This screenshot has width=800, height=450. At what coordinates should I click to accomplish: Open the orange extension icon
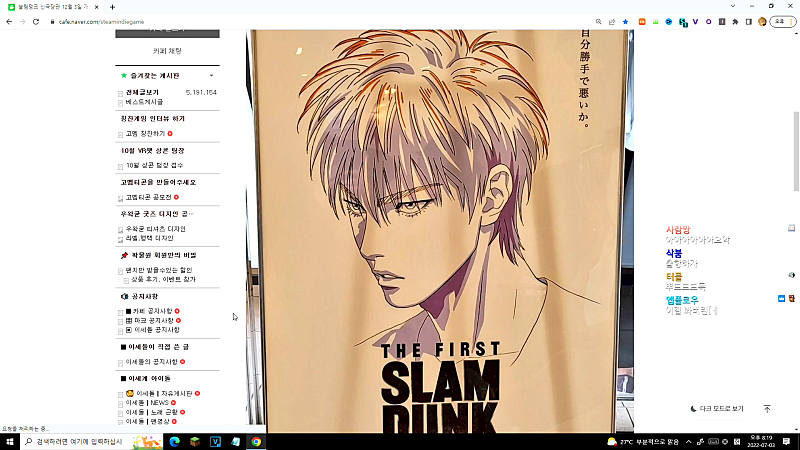coord(642,22)
